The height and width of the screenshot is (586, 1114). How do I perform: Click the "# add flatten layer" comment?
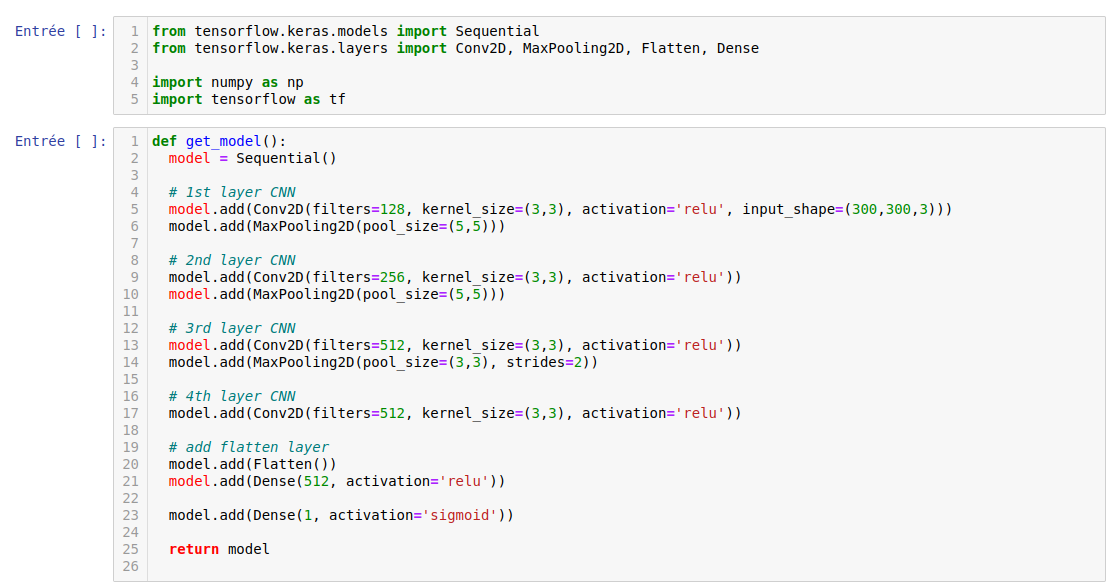(x=248, y=447)
